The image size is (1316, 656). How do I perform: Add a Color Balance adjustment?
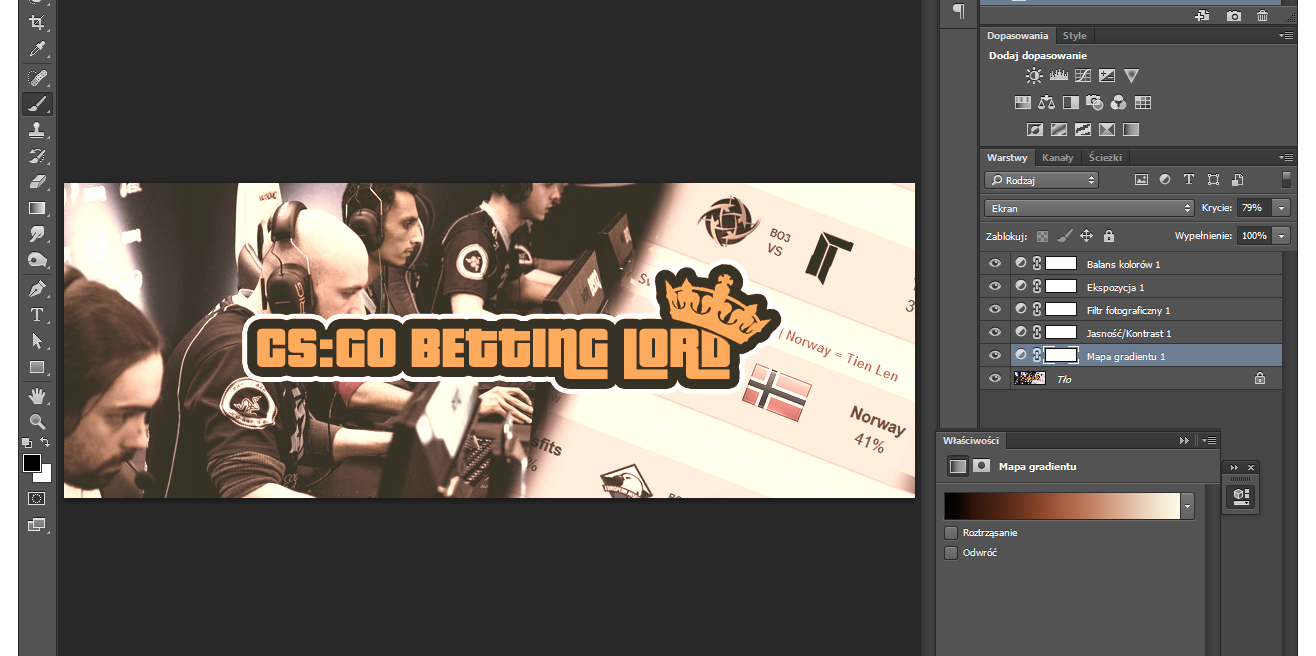point(1047,102)
